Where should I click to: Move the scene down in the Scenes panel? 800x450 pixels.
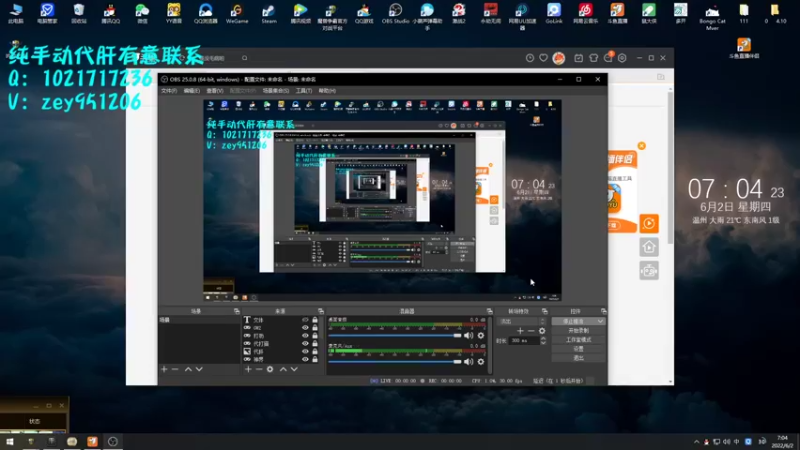pos(199,369)
